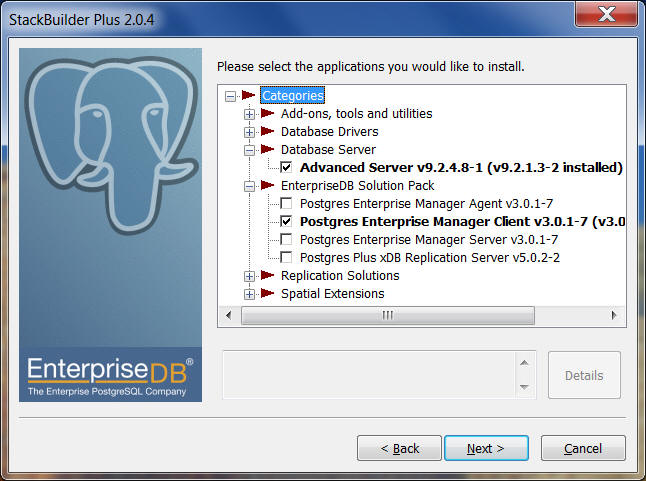Click the red arrow icon beside Database Server
This screenshot has width=646, height=481.
[267, 149]
